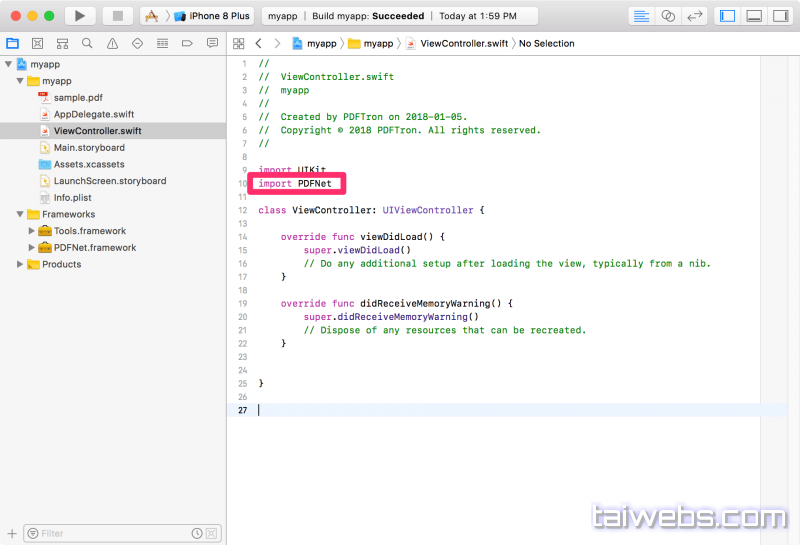Toggle the Navigator panel visibility
The height and width of the screenshot is (545, 800).
(x=727, y=16)
